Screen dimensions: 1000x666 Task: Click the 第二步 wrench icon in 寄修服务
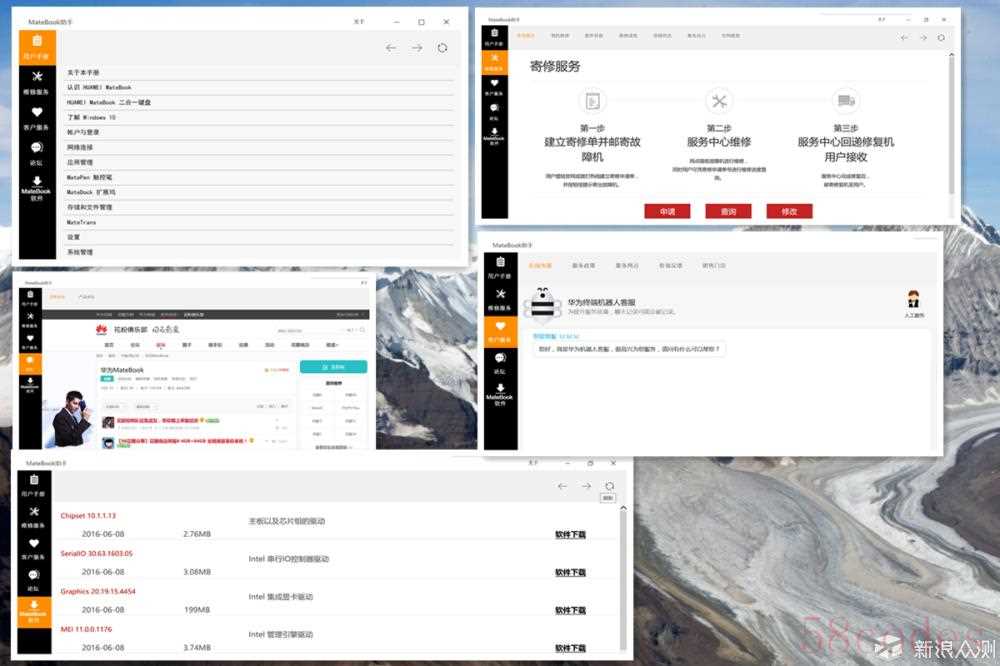[x=719, y=101]
